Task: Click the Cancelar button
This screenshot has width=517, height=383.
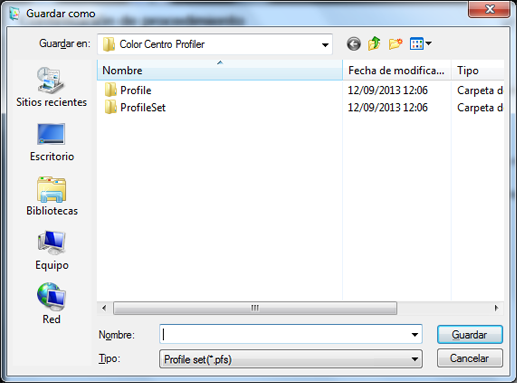Action: click(470, 358)
